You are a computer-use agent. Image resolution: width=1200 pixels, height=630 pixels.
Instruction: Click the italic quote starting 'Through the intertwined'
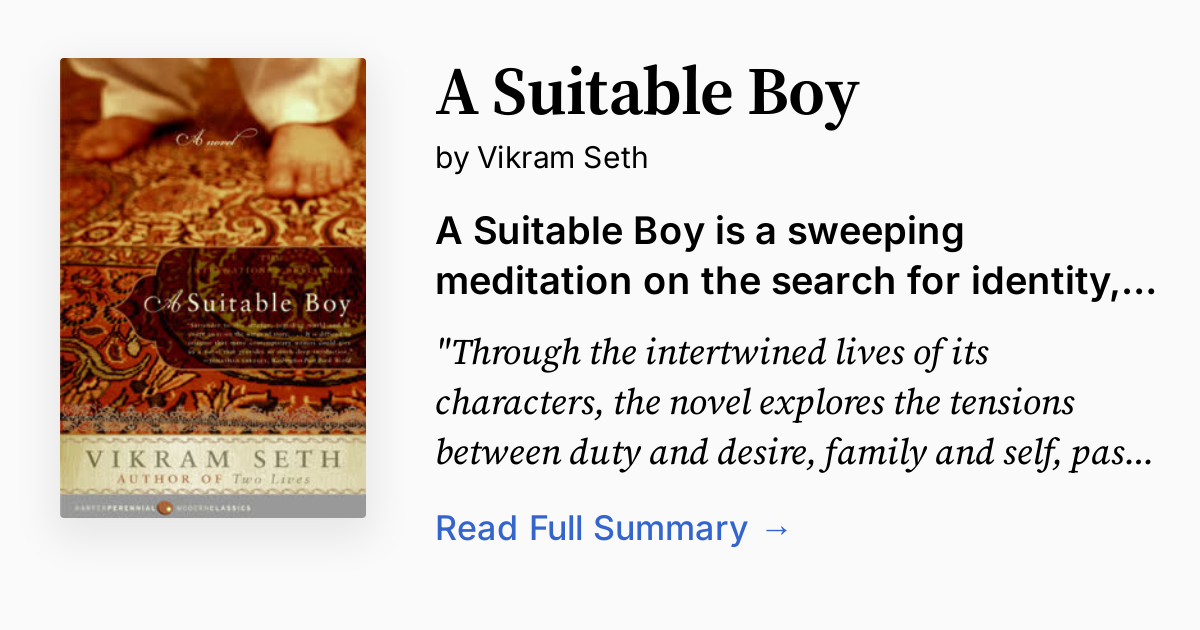tap(710, 352)
